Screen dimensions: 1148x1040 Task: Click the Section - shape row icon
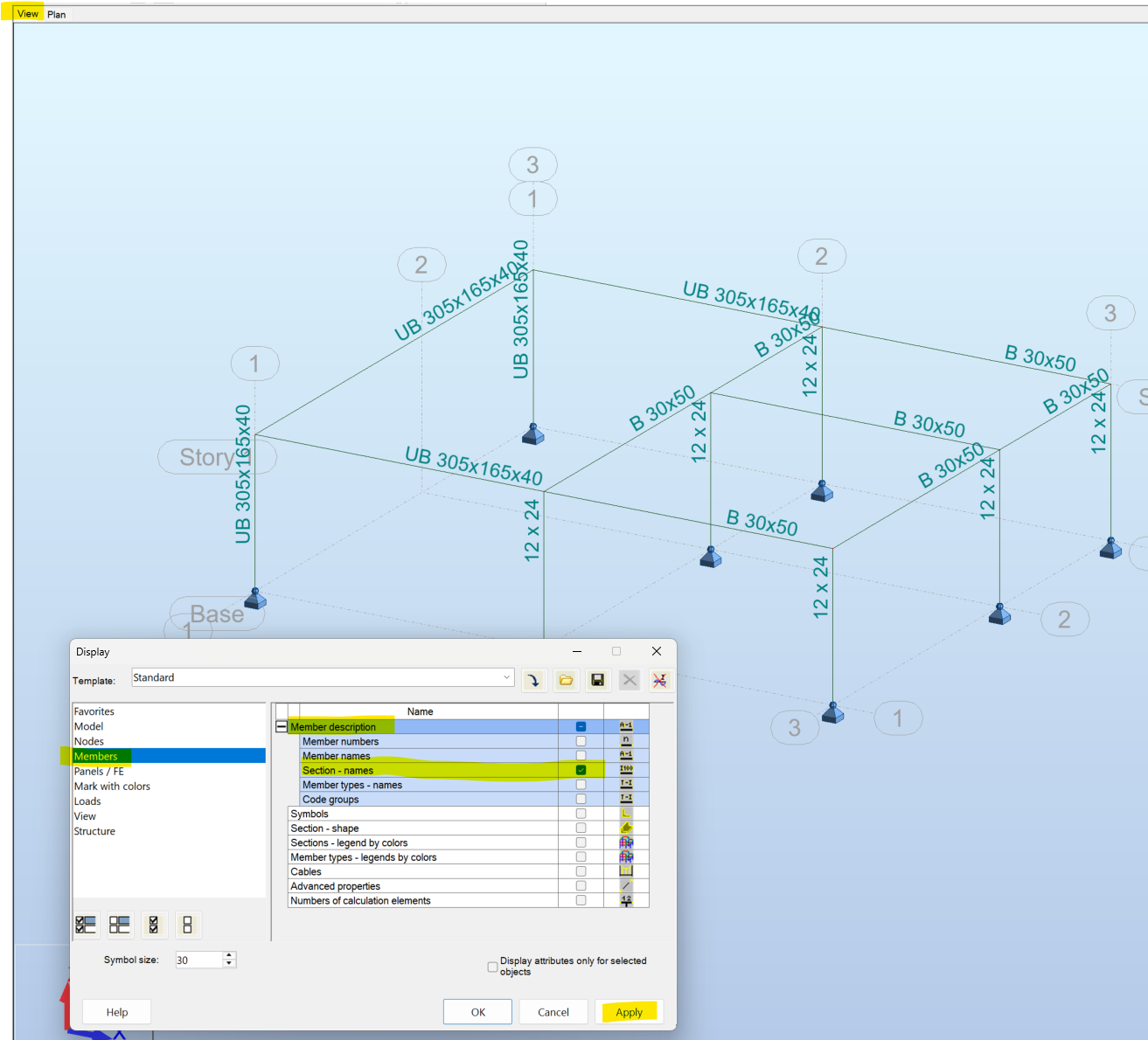pyautogui.click(x=626, y=828)
